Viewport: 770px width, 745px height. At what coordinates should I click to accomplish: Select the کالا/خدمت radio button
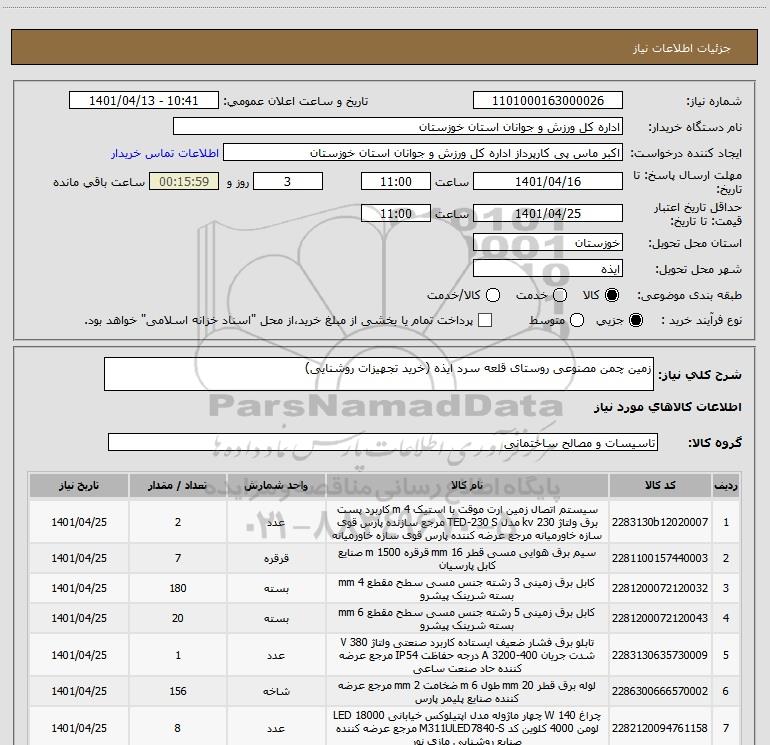pyautogui.click(x=493, y=295)
